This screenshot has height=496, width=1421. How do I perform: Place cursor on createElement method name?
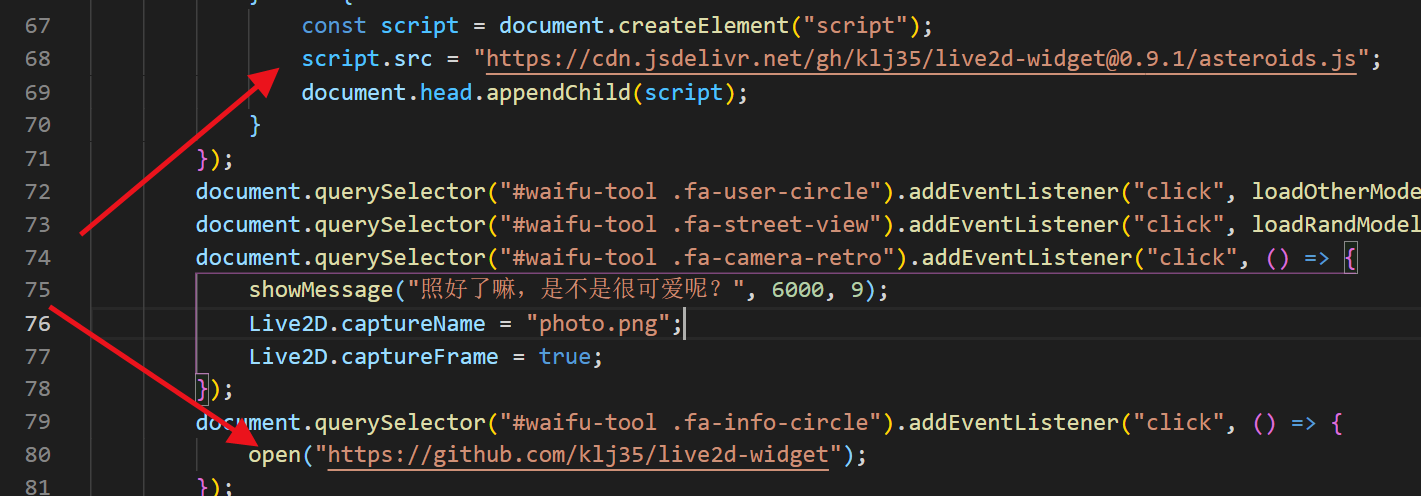pos(697,26)
